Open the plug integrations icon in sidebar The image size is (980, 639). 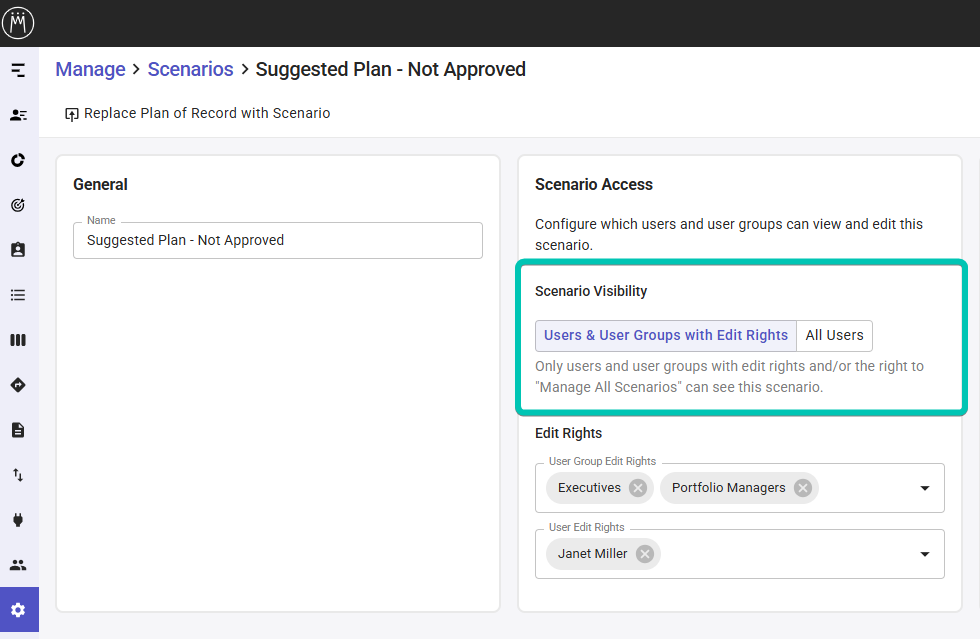point(18,520)
